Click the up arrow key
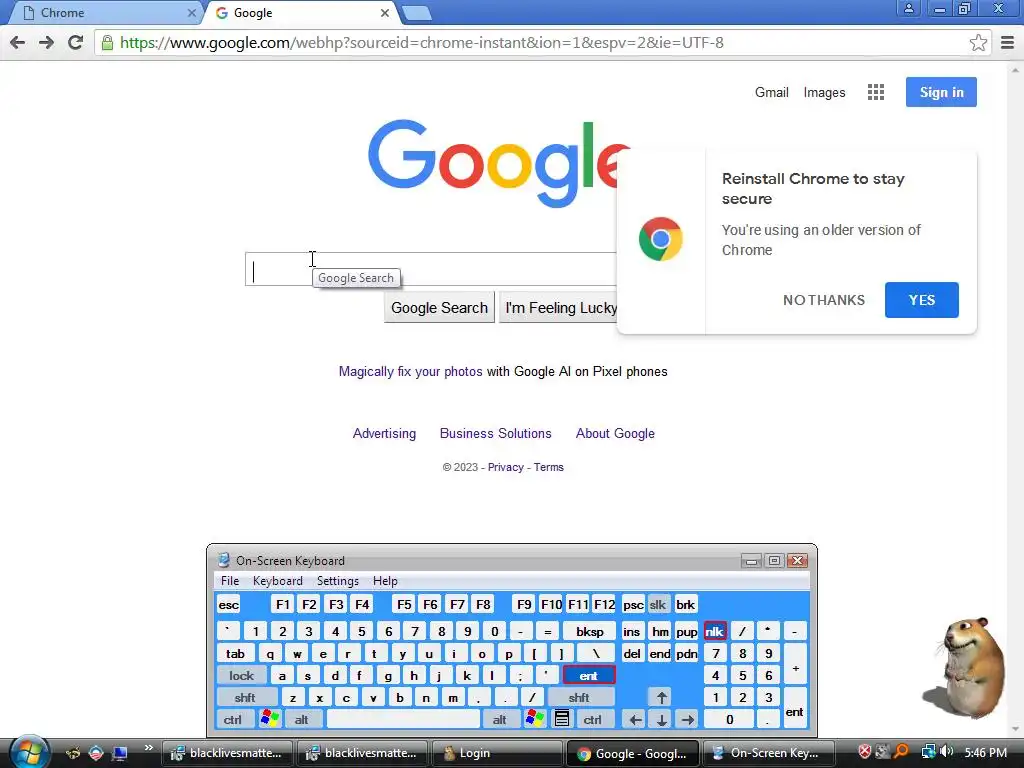This screenshot has height=768, width=1024. (x=661, y=698)
